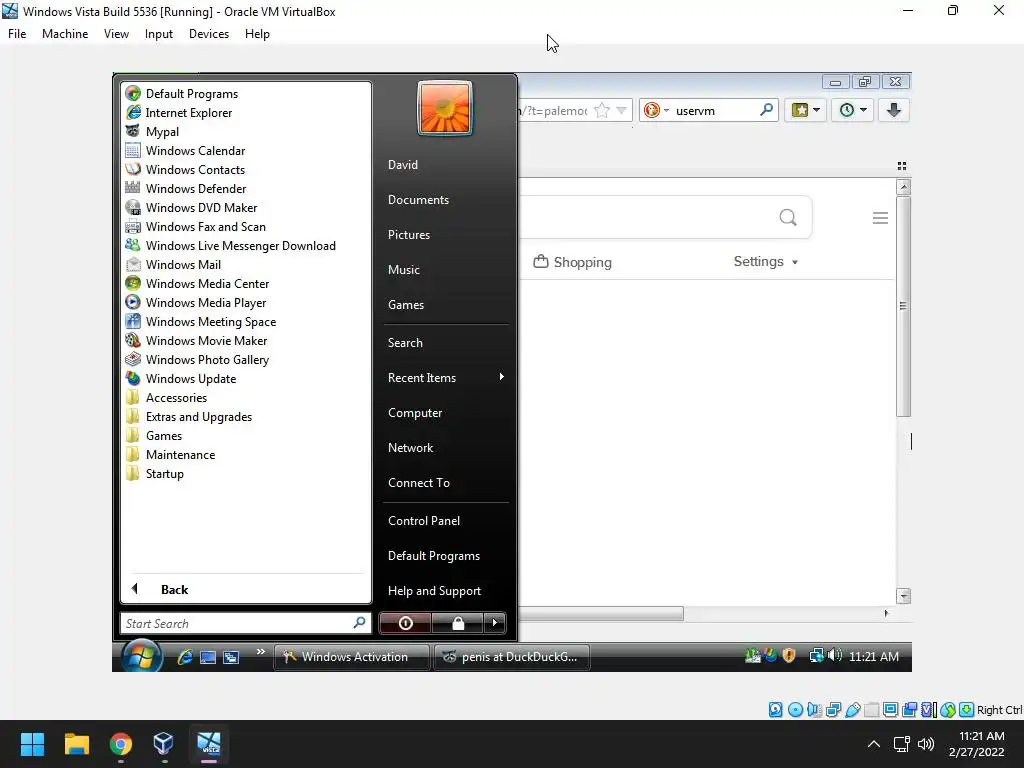Click the Show Desktop Quick Launch icon

208,657
